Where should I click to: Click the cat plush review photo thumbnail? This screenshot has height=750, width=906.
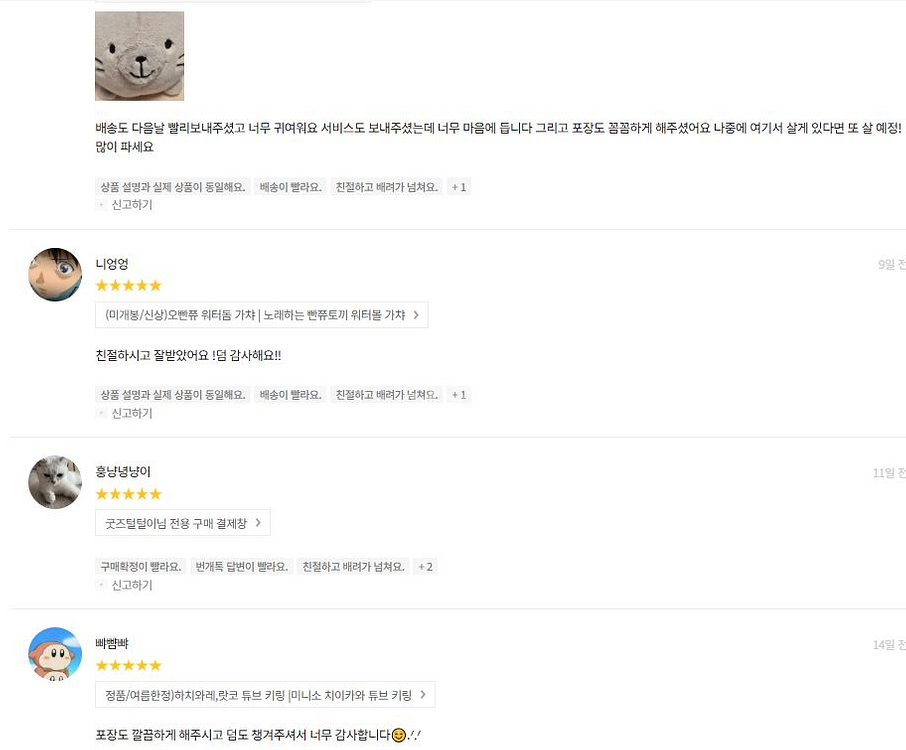(x=139, y=56)
